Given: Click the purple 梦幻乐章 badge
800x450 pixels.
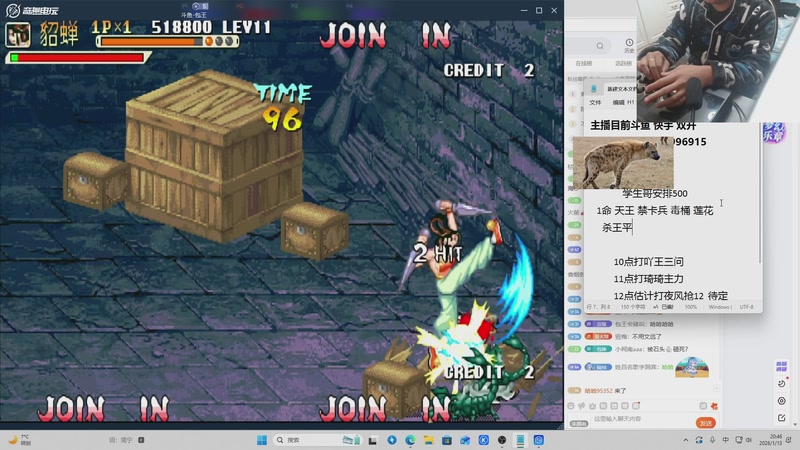Looking at the screenshot, I should tap(773, 133).
